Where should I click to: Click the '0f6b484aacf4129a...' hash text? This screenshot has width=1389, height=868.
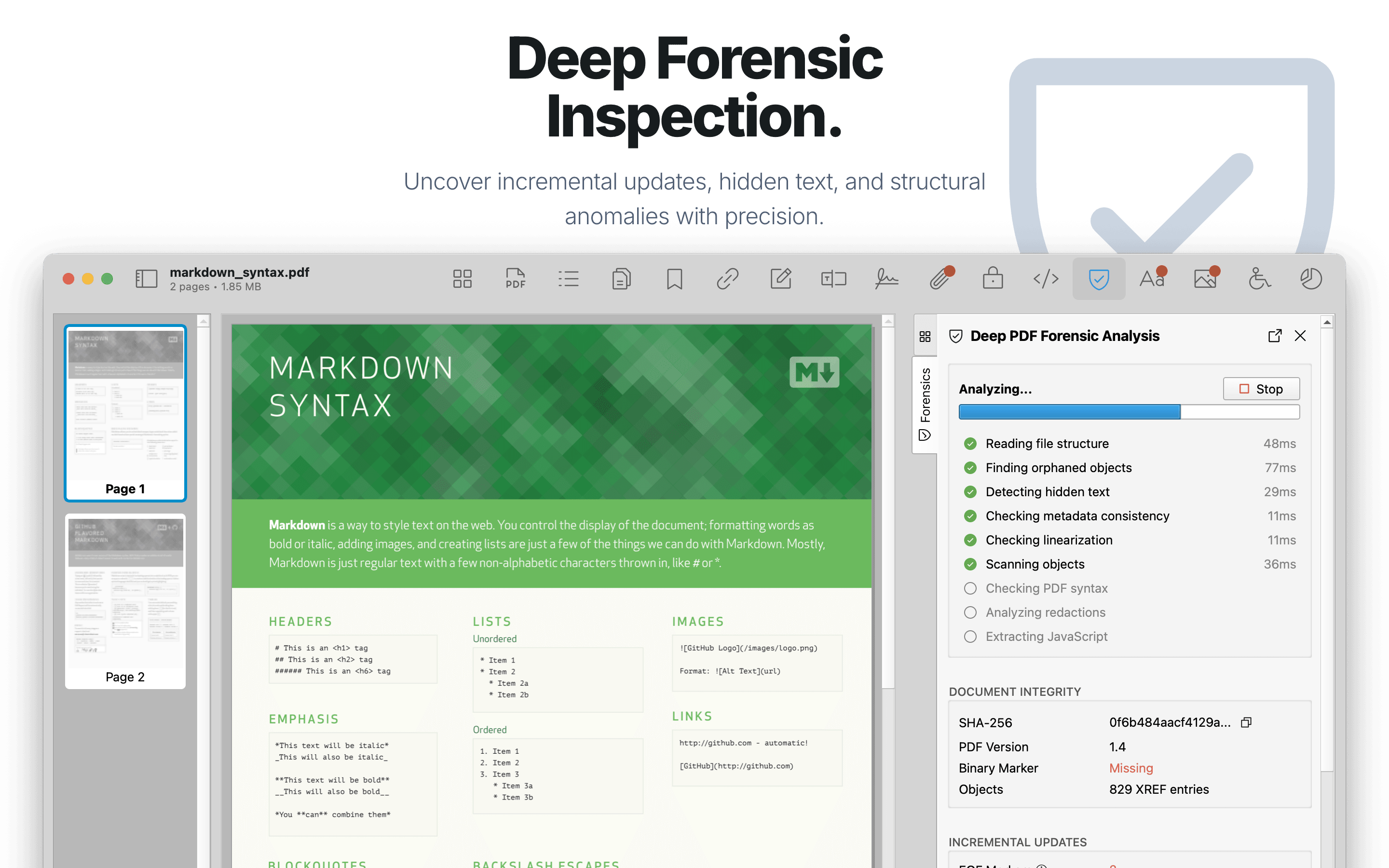[1170, 722]
